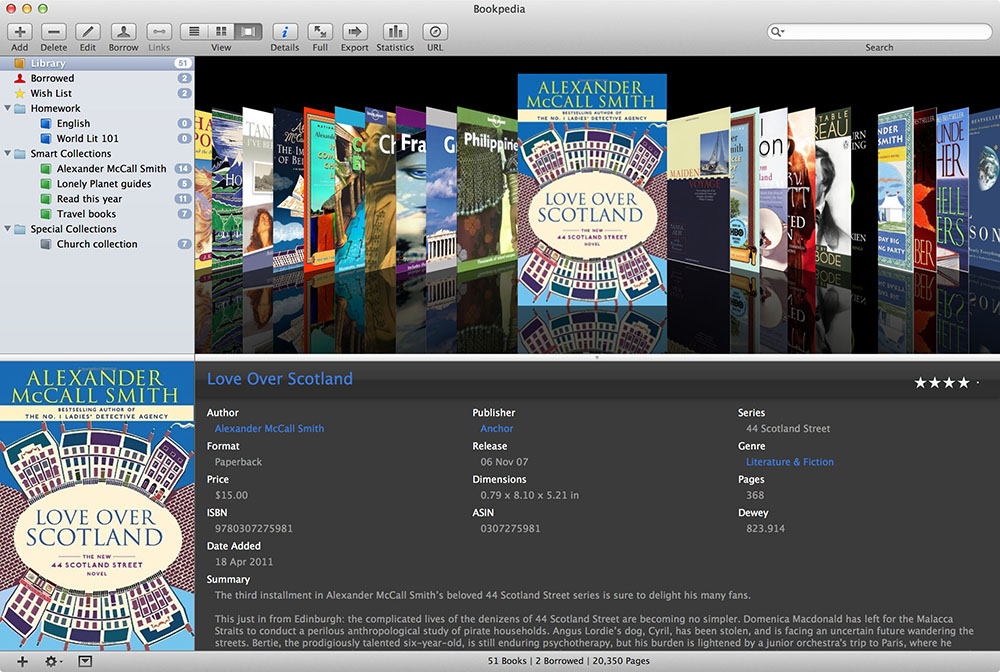Screen dimensions: 1000x672
Task: Click the Borrow person icon
Action: [123, 31]
